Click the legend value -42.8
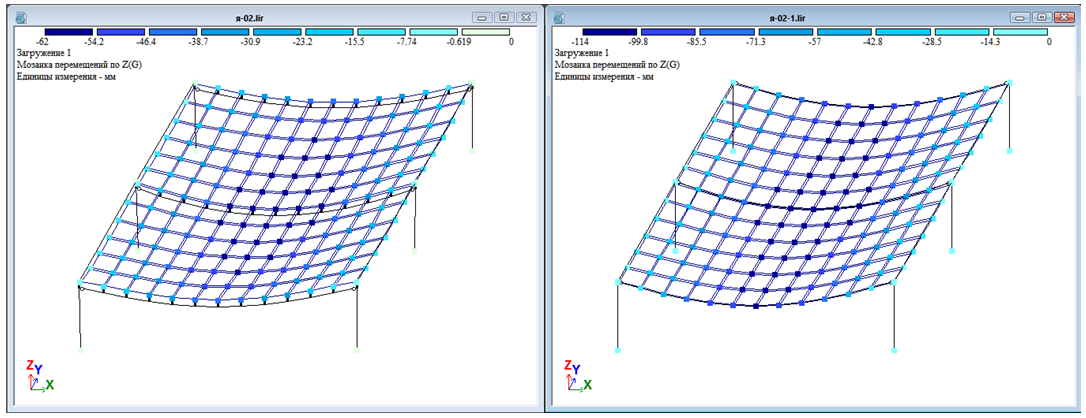Image resolution: width=1086 pixels, height=418 pixels. tap(873, 42)
